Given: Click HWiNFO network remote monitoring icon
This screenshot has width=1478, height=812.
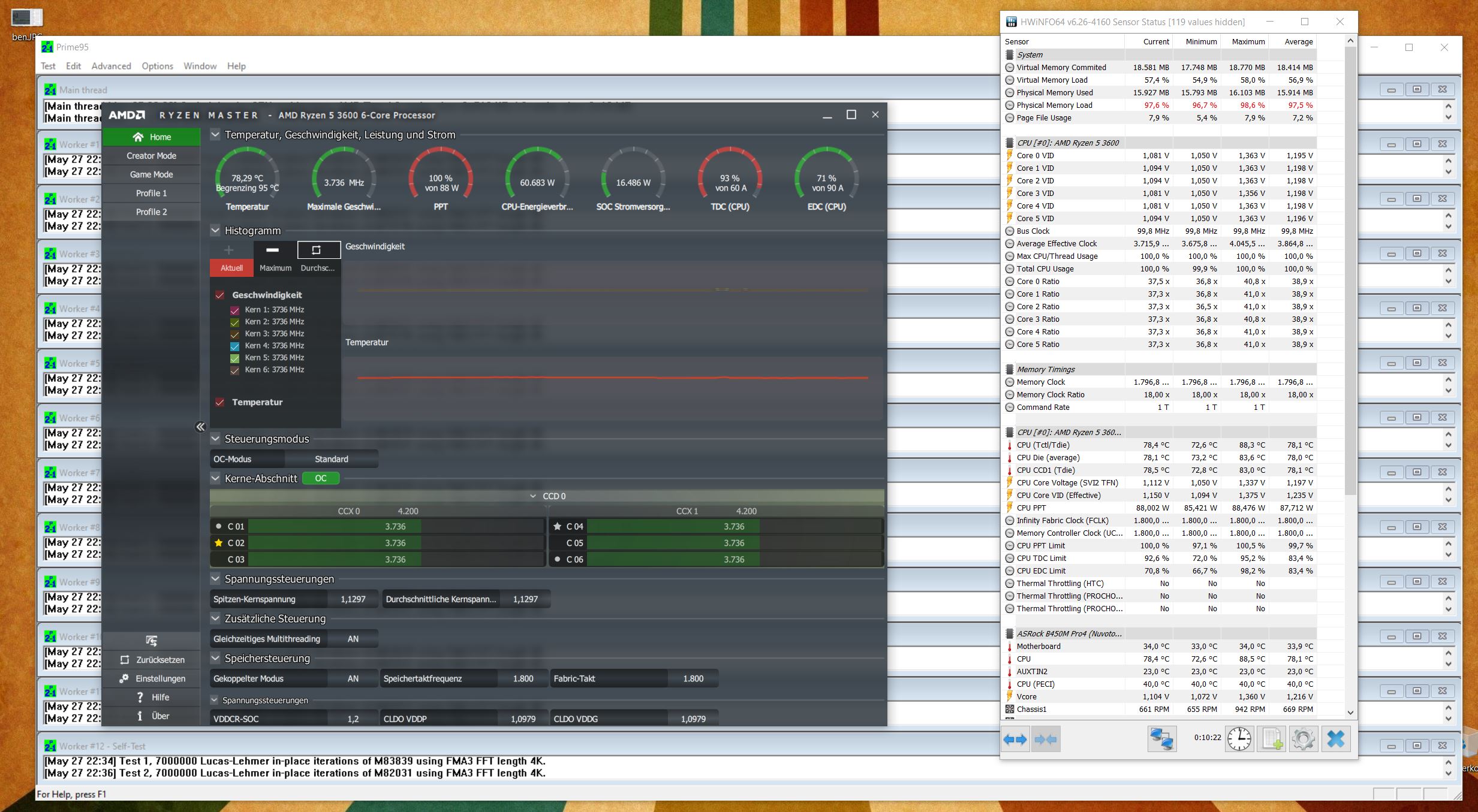Looking at the screenshot, I should pos(1161,738).
